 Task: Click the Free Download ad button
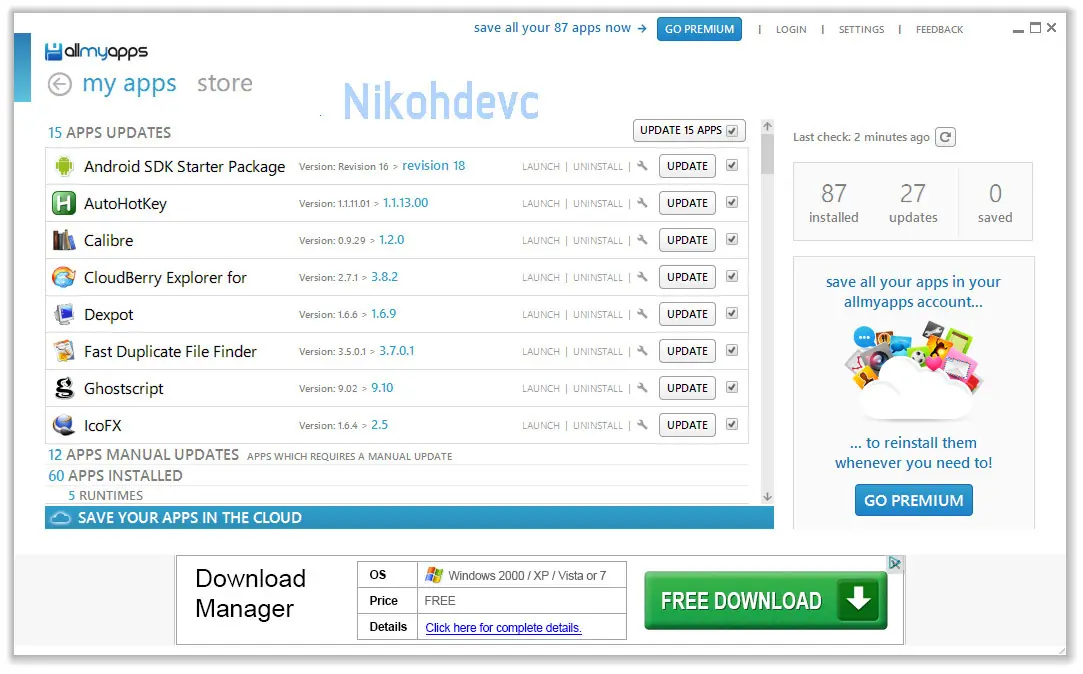pyautogui.click(x=765, y=600)
